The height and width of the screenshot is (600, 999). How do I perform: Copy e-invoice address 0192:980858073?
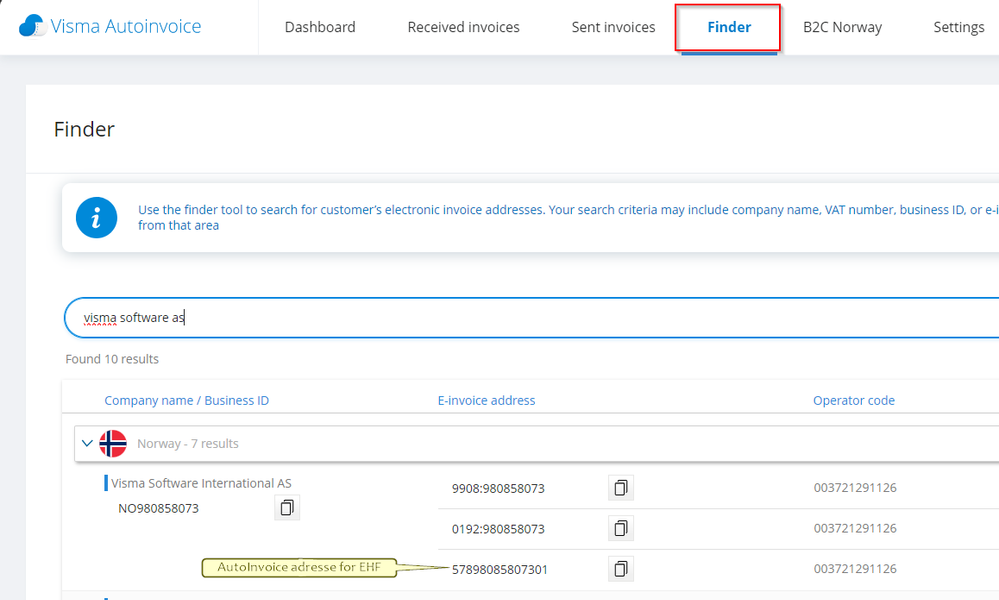[x=621, y=528]
